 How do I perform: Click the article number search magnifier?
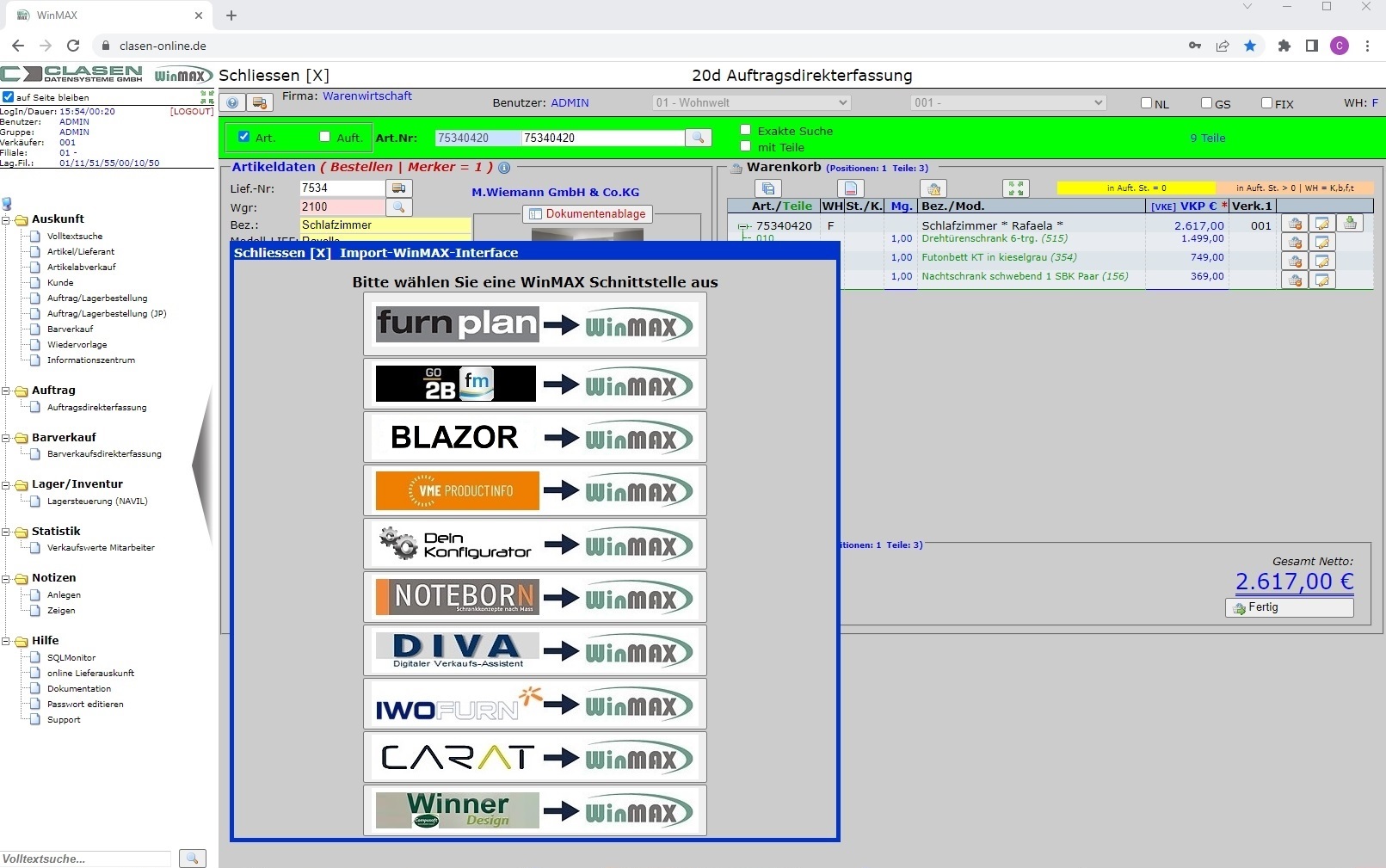coord(698,138)
